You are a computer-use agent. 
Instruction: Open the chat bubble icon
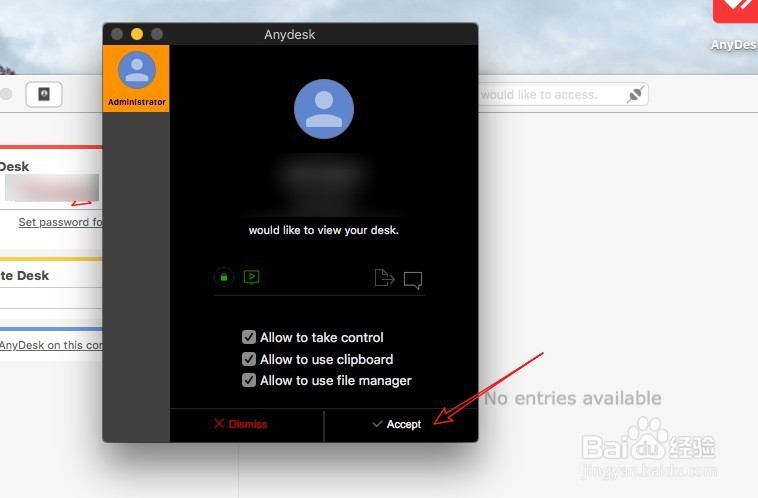(x=413, y=280)
